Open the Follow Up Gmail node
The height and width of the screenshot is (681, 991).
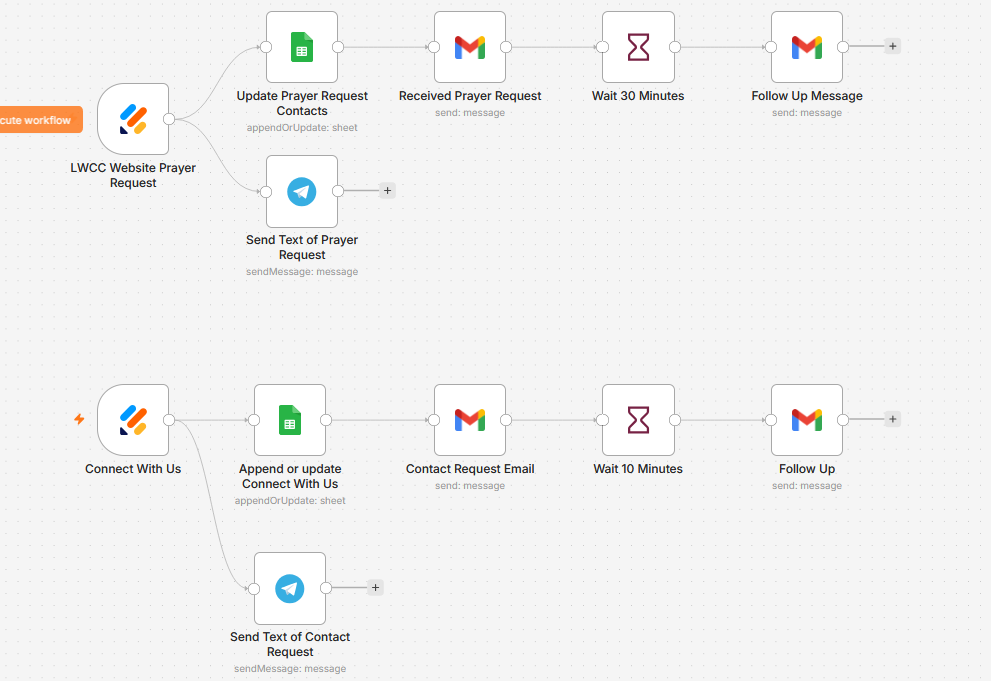click(806, 420)
